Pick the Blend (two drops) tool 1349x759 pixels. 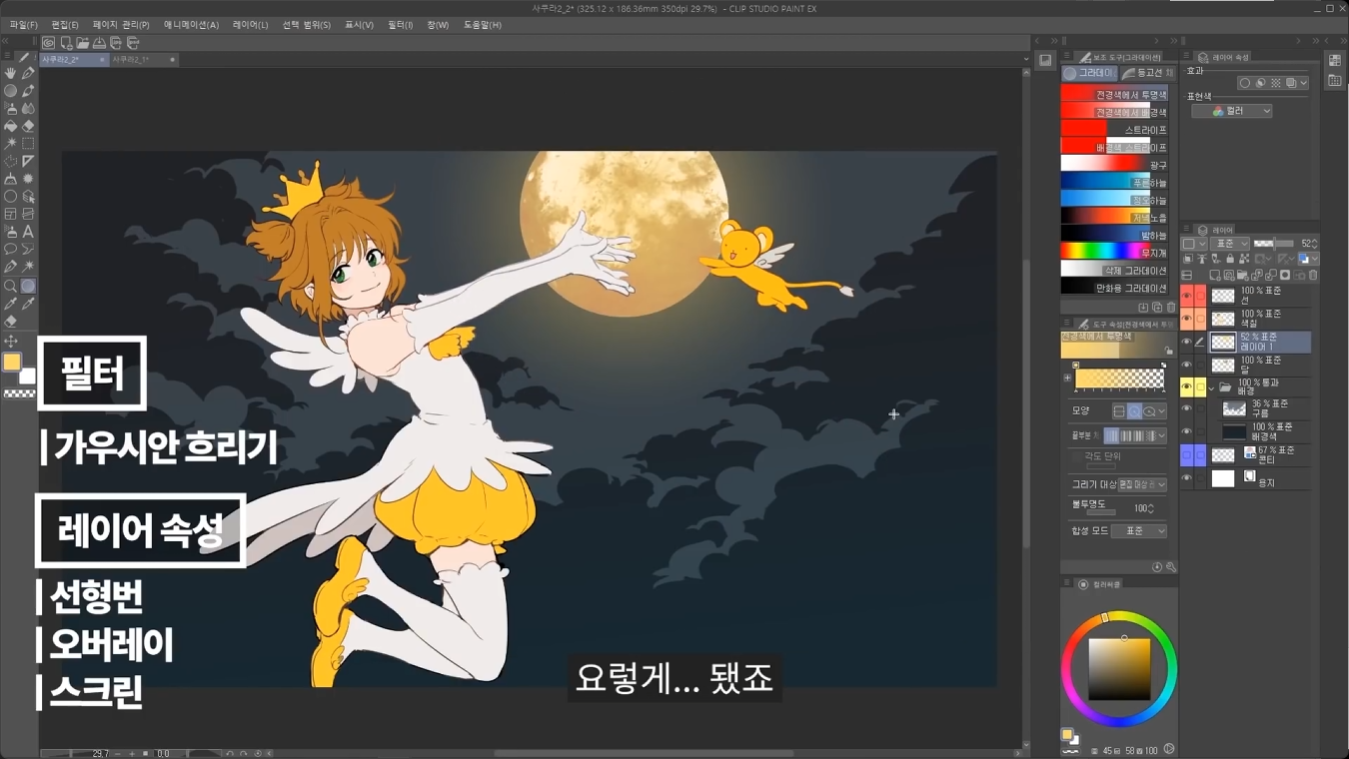28,108
